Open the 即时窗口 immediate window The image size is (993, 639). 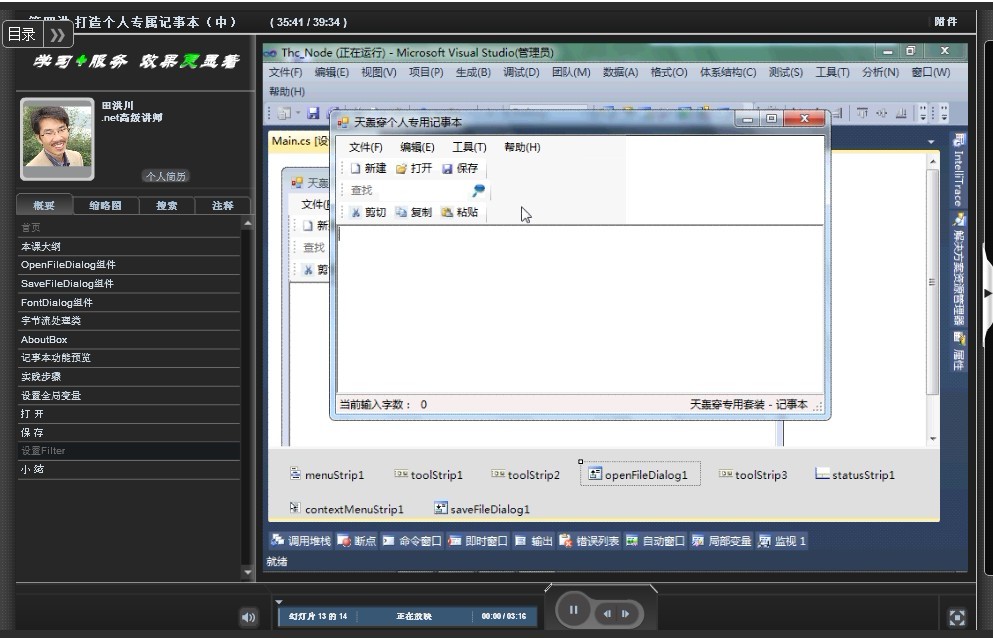pos(478,541)
